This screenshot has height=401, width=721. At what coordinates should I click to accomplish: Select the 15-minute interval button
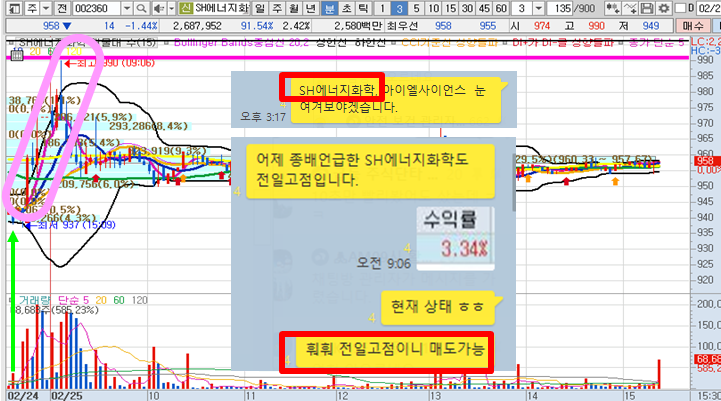[451, 8]
